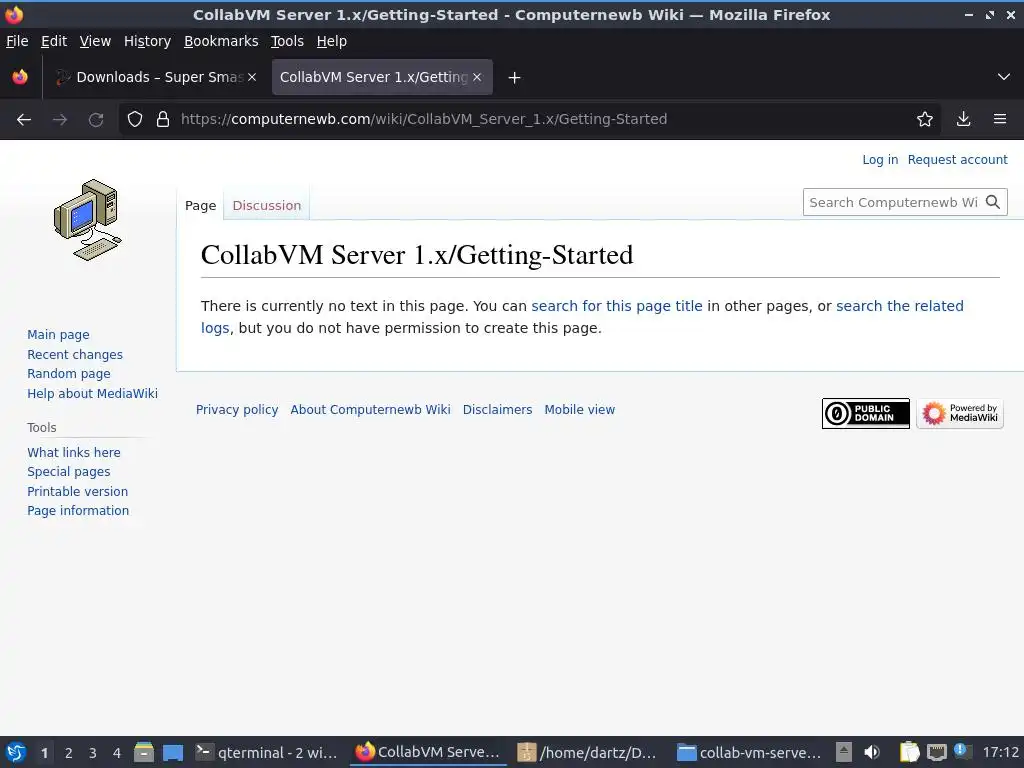Click Request account link
Image resolution: width=1024 pixels, height=768 pixels.
(957, 159)
